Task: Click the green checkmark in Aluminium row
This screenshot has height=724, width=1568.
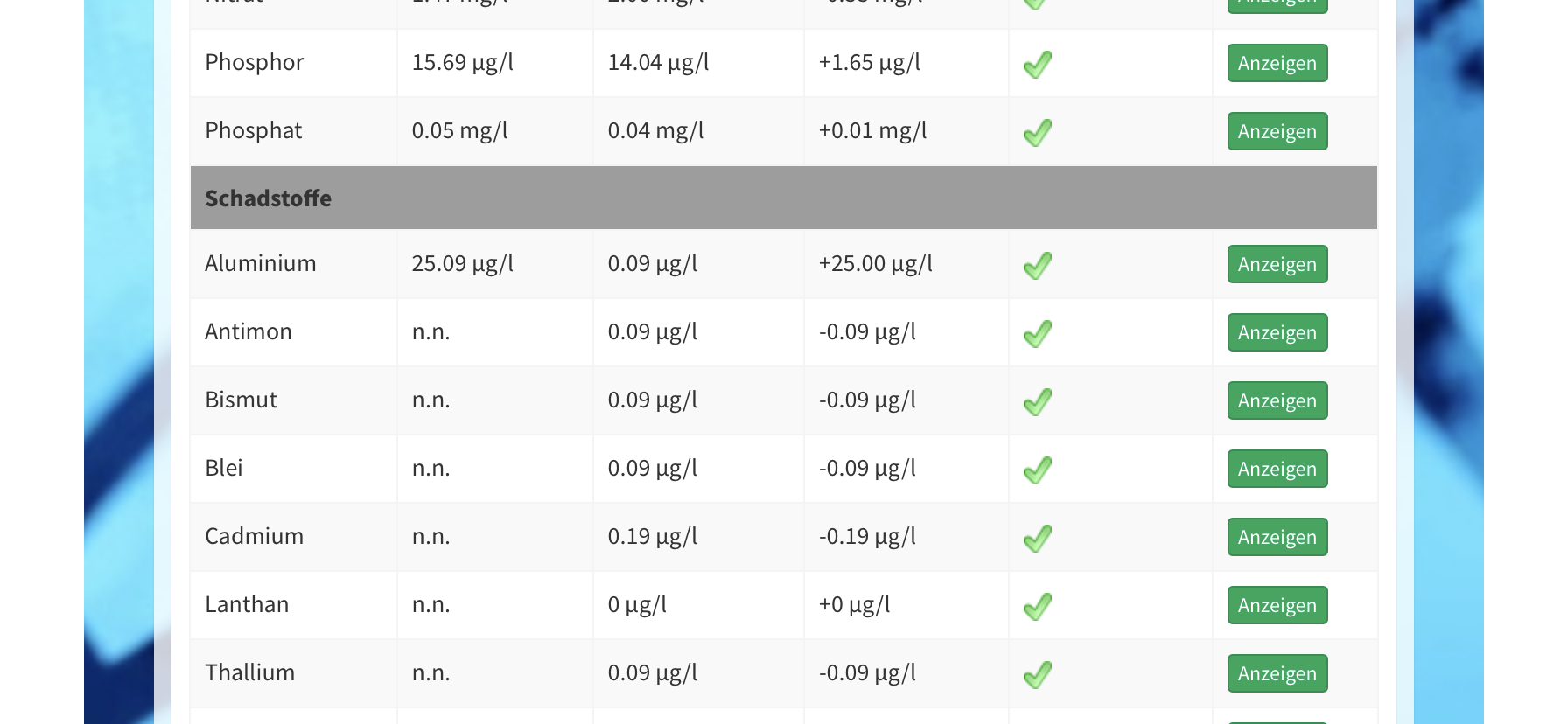Action: (x=1038, y=265)
